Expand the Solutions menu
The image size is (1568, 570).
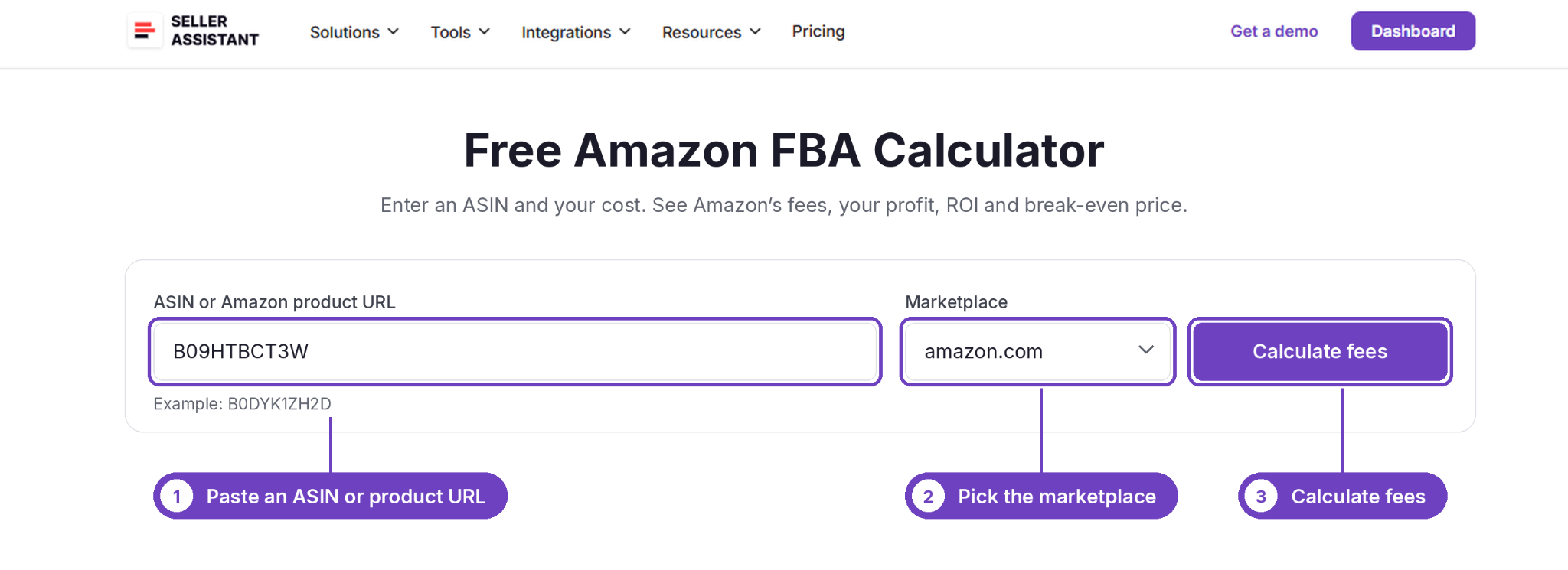(x=354, y=32)
